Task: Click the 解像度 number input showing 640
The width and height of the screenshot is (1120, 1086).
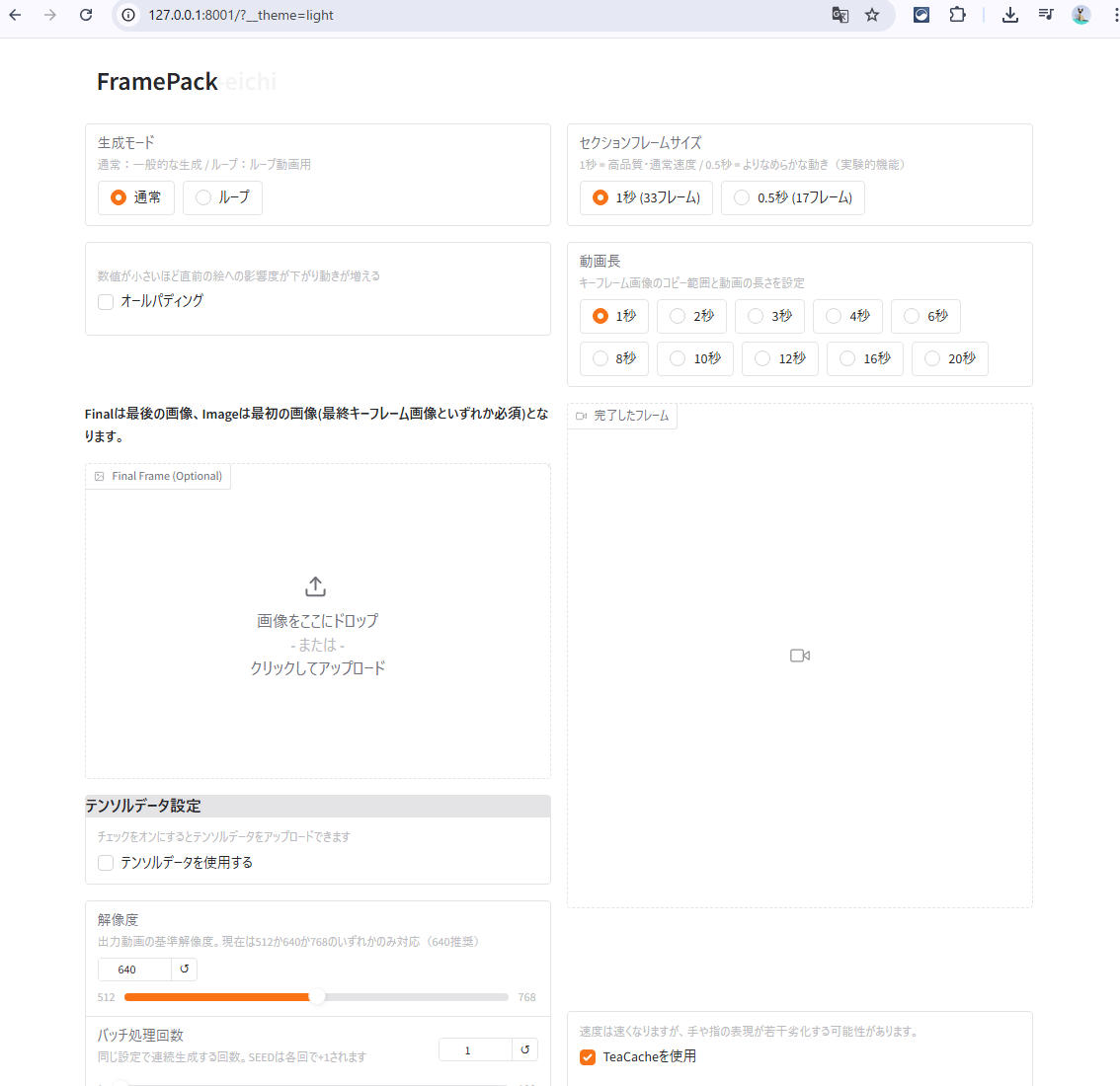Action: point(133,970)
